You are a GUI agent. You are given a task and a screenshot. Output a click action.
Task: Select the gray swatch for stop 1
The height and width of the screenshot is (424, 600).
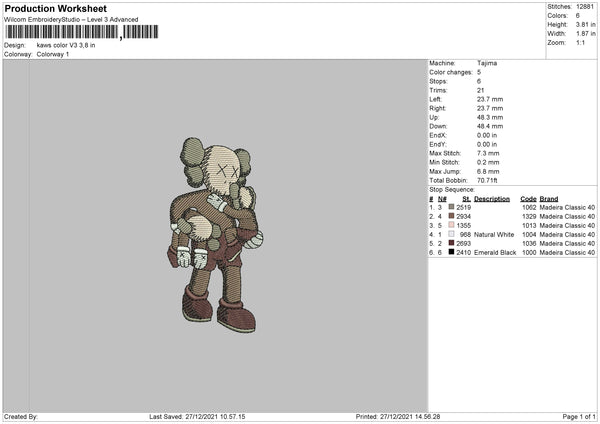452,206
